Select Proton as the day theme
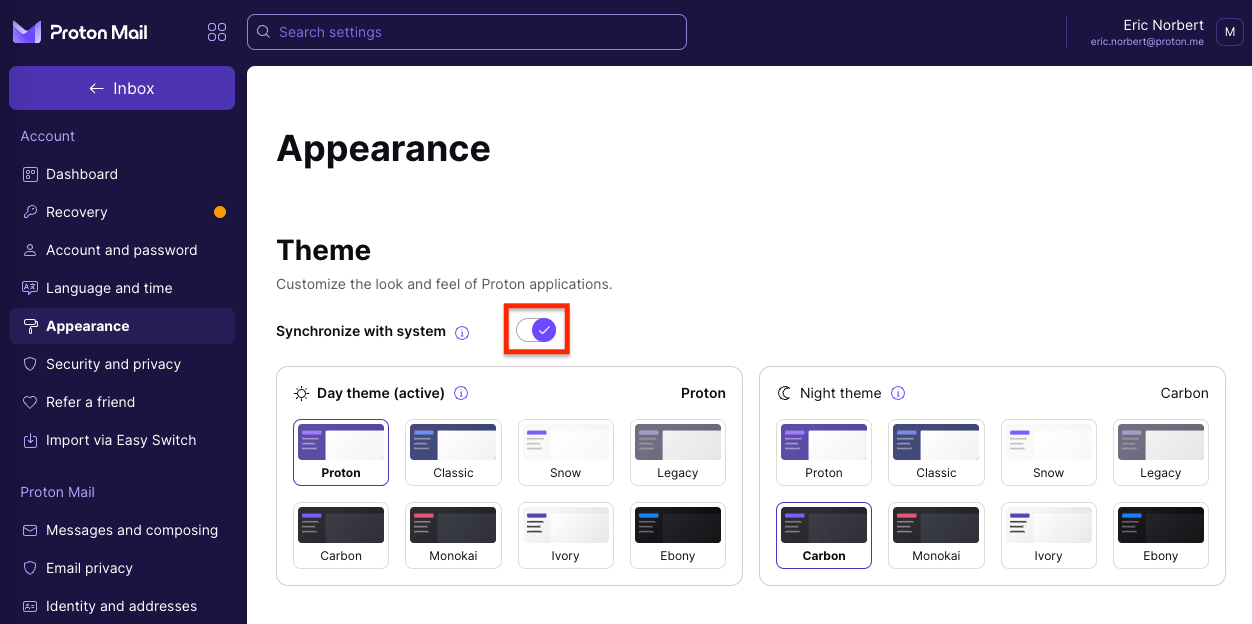 click(x=341, y=452)
